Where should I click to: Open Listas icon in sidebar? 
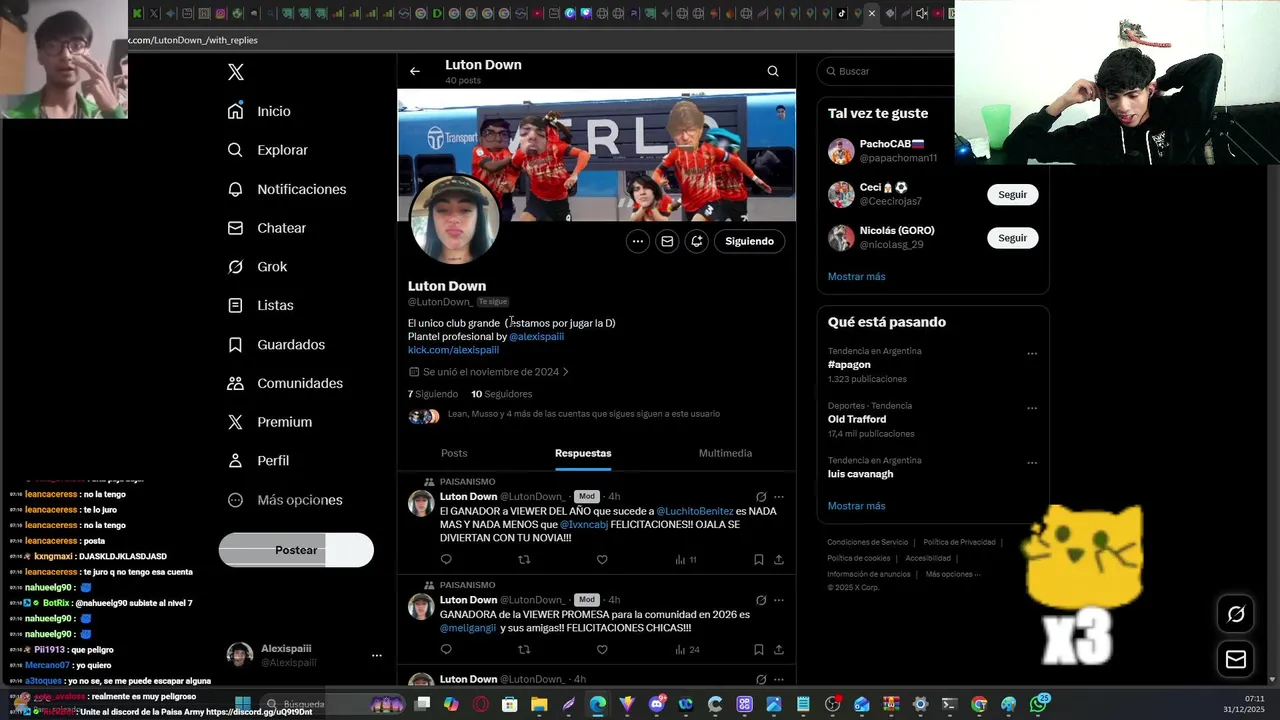pyautogui.click(x=235, y=305)
